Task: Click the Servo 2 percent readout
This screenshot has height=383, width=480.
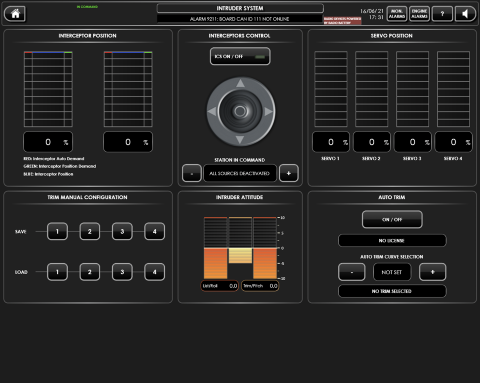Action: (x=372, y=142)
